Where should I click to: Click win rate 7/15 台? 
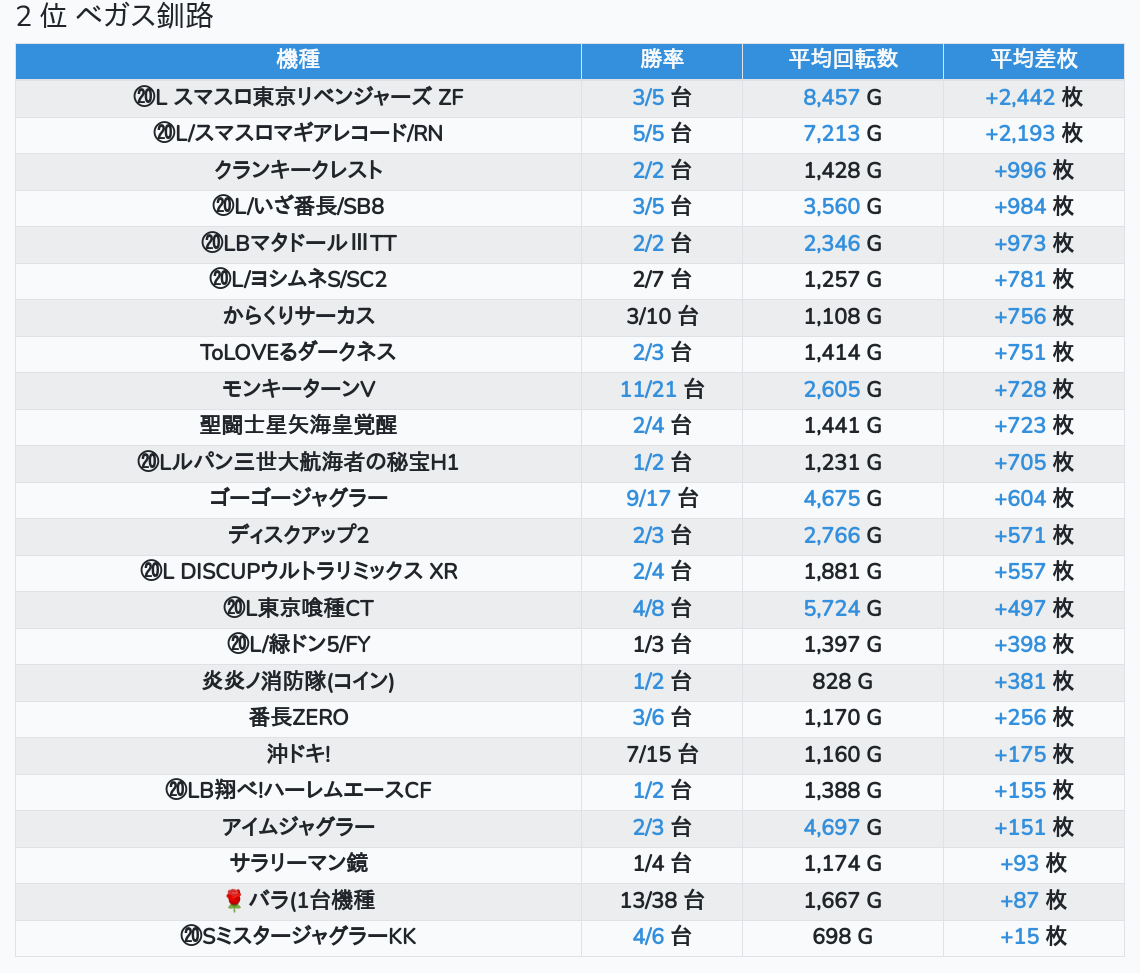(x=662, y=754)
